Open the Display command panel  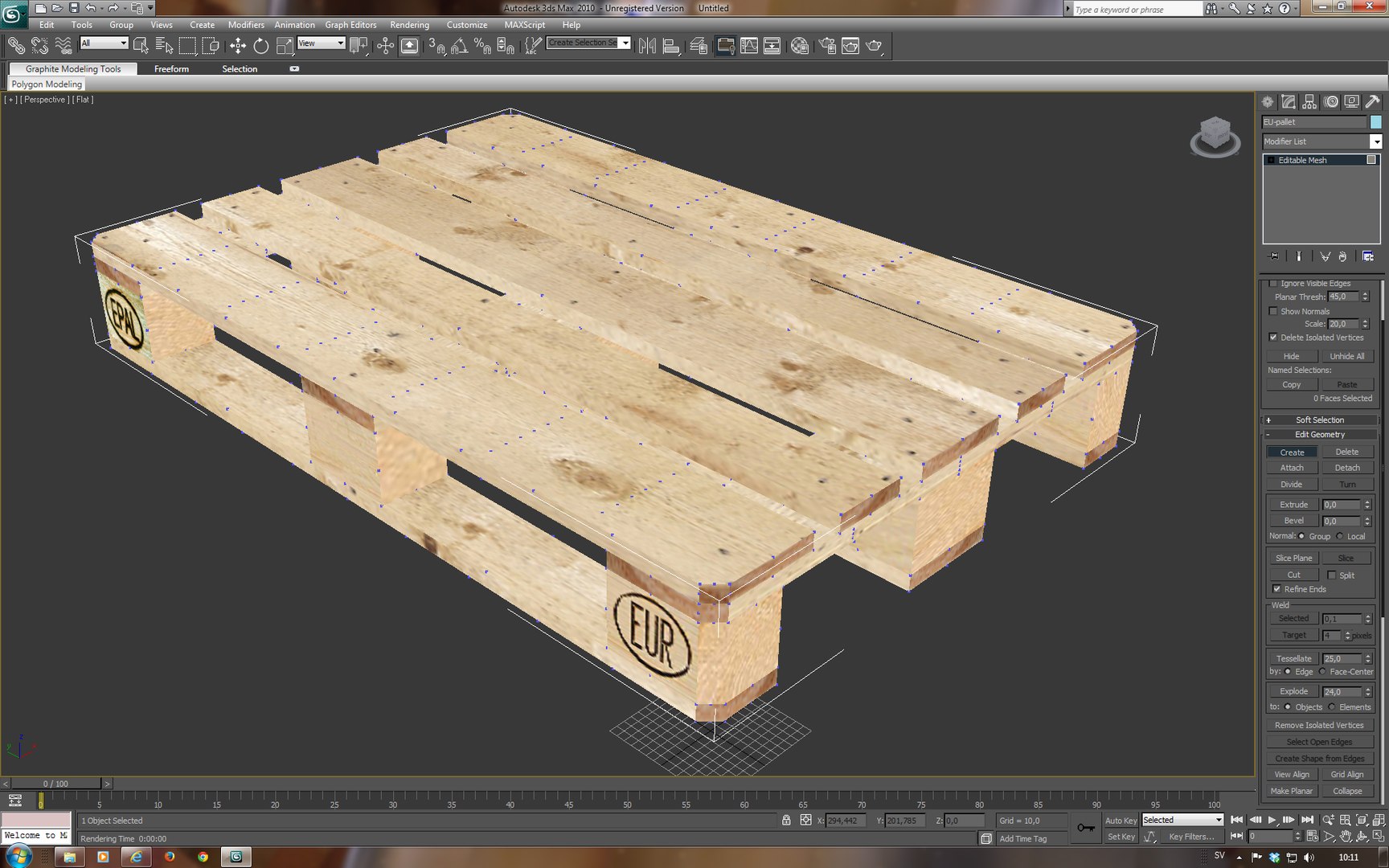(x=1352, y=102)
